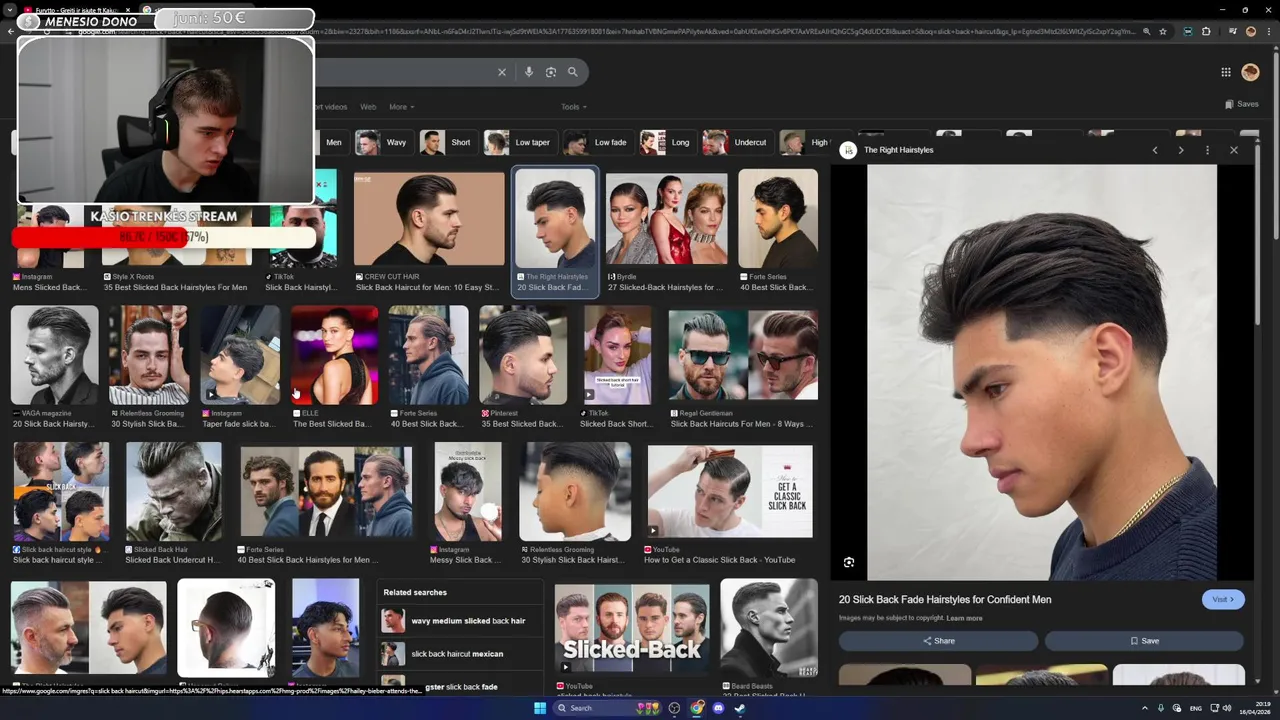The image size is (1280, 720).
Task: Open the Chrome profile avatar in toolbar
Action: tap(1250, 32)
